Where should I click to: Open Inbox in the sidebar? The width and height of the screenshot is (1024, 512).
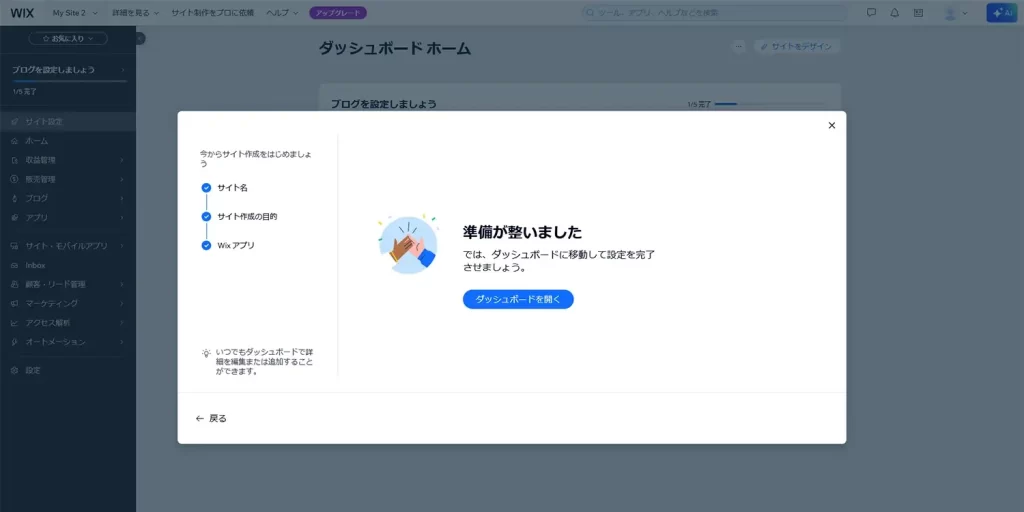(x=35, y=265)
